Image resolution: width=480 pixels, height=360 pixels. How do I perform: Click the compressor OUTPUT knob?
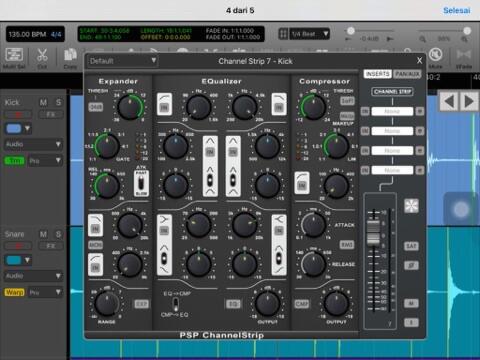pyautogui.click(x=336, y=303)
